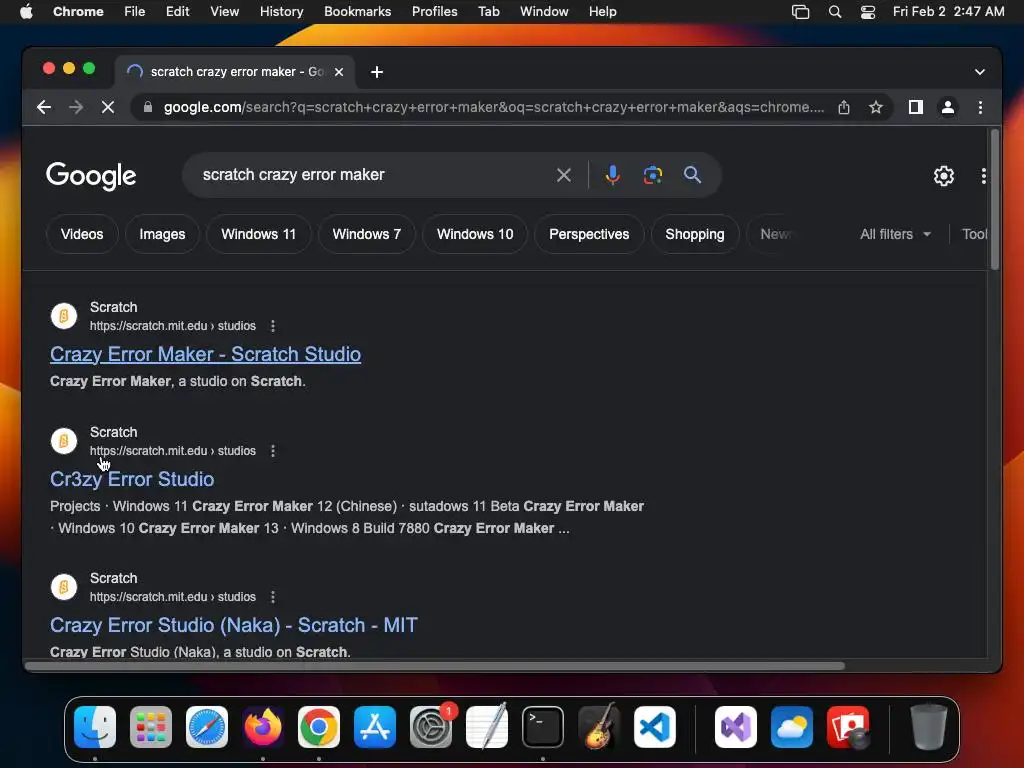The image size is (1024, 768).
Task: Apply the Windows 10 filter chip
Action: tap(475, 234)
